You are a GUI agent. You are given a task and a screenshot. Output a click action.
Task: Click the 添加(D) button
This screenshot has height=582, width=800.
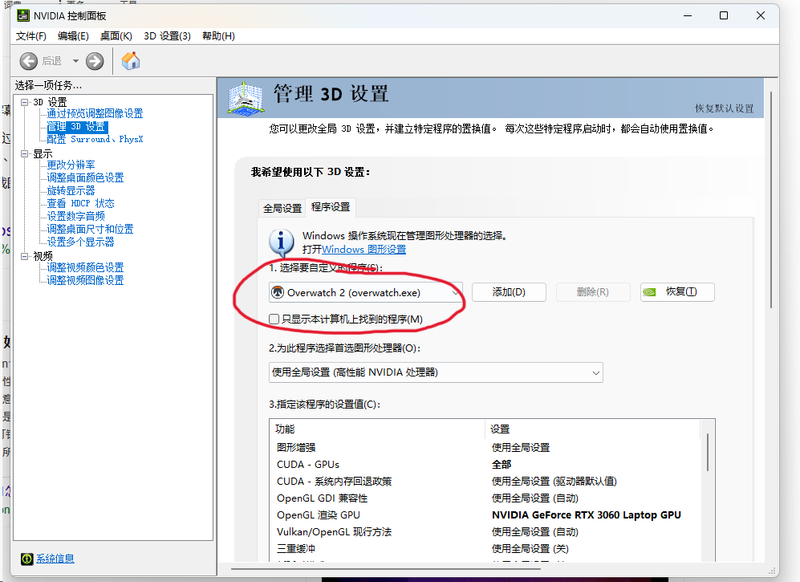(x=509, y=292)
